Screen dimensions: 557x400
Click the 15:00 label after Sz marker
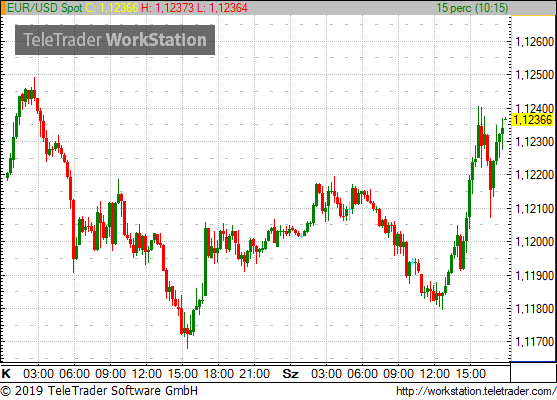470,374
